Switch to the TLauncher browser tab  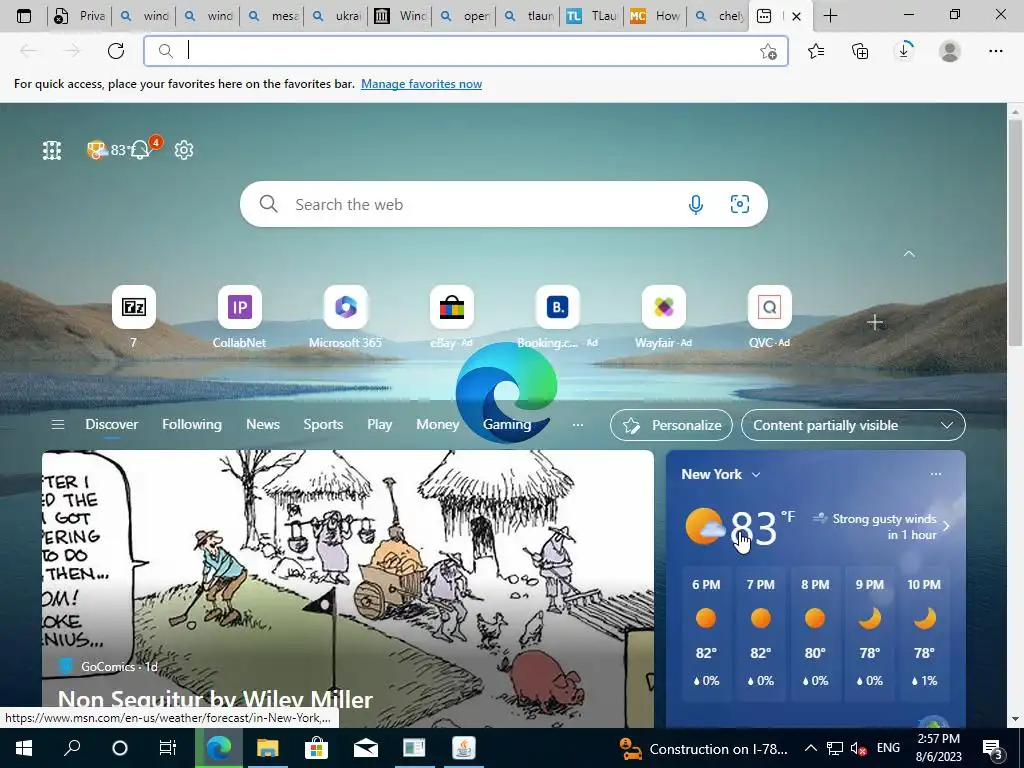coord(592,16)
